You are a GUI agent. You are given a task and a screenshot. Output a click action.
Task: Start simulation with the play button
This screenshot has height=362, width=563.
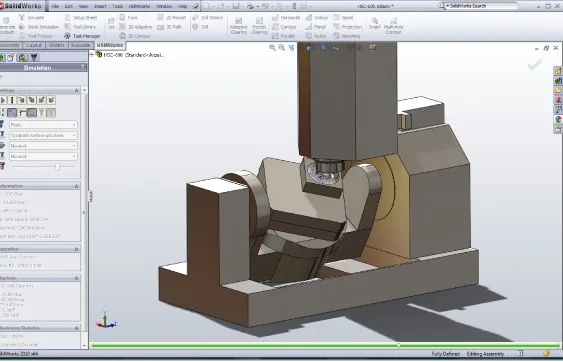pyautogui.click(x=3, y=100)
